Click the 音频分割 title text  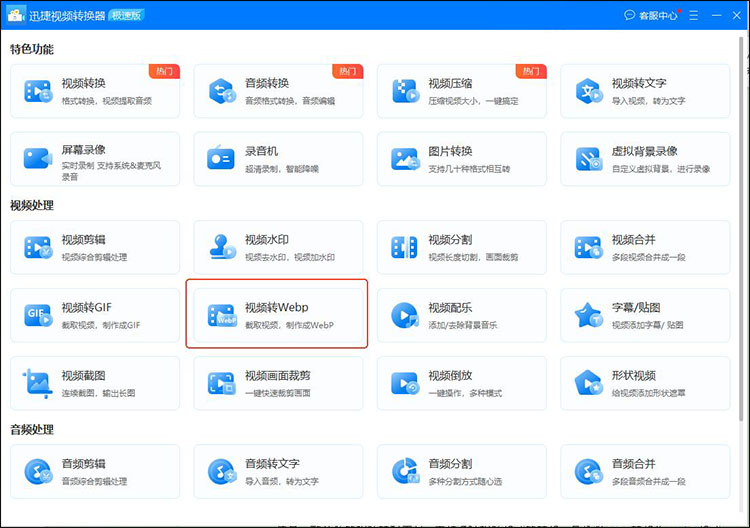click(450, 464)
